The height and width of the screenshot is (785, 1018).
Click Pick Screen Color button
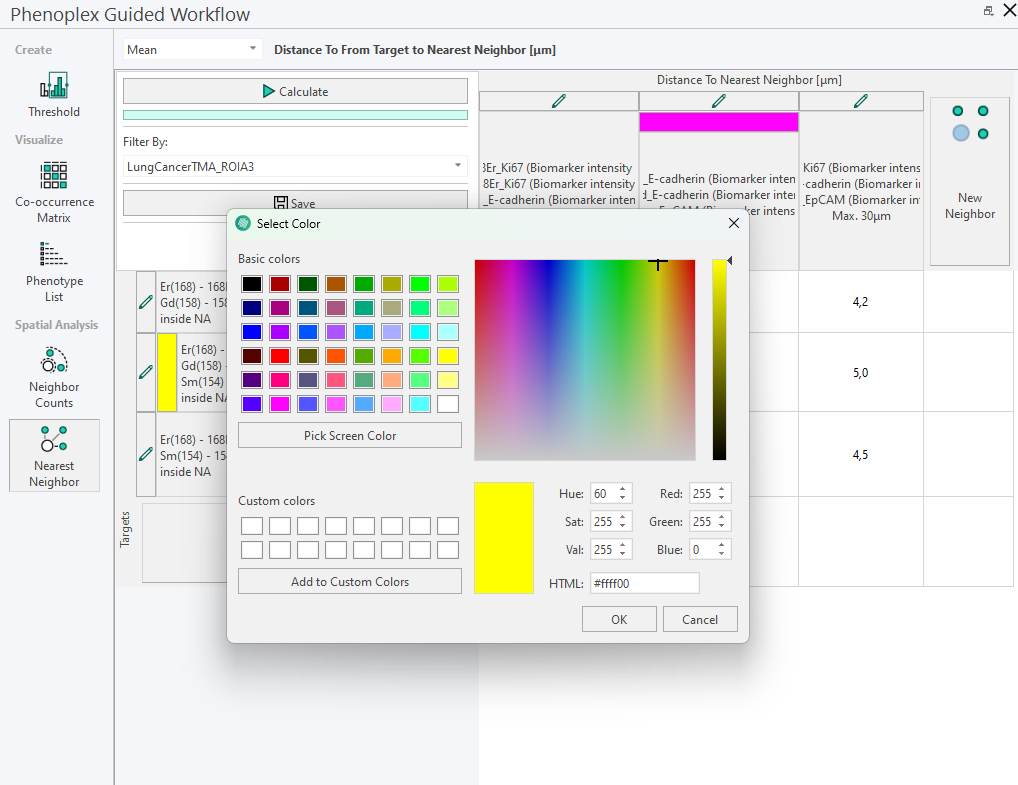[350, 435]
